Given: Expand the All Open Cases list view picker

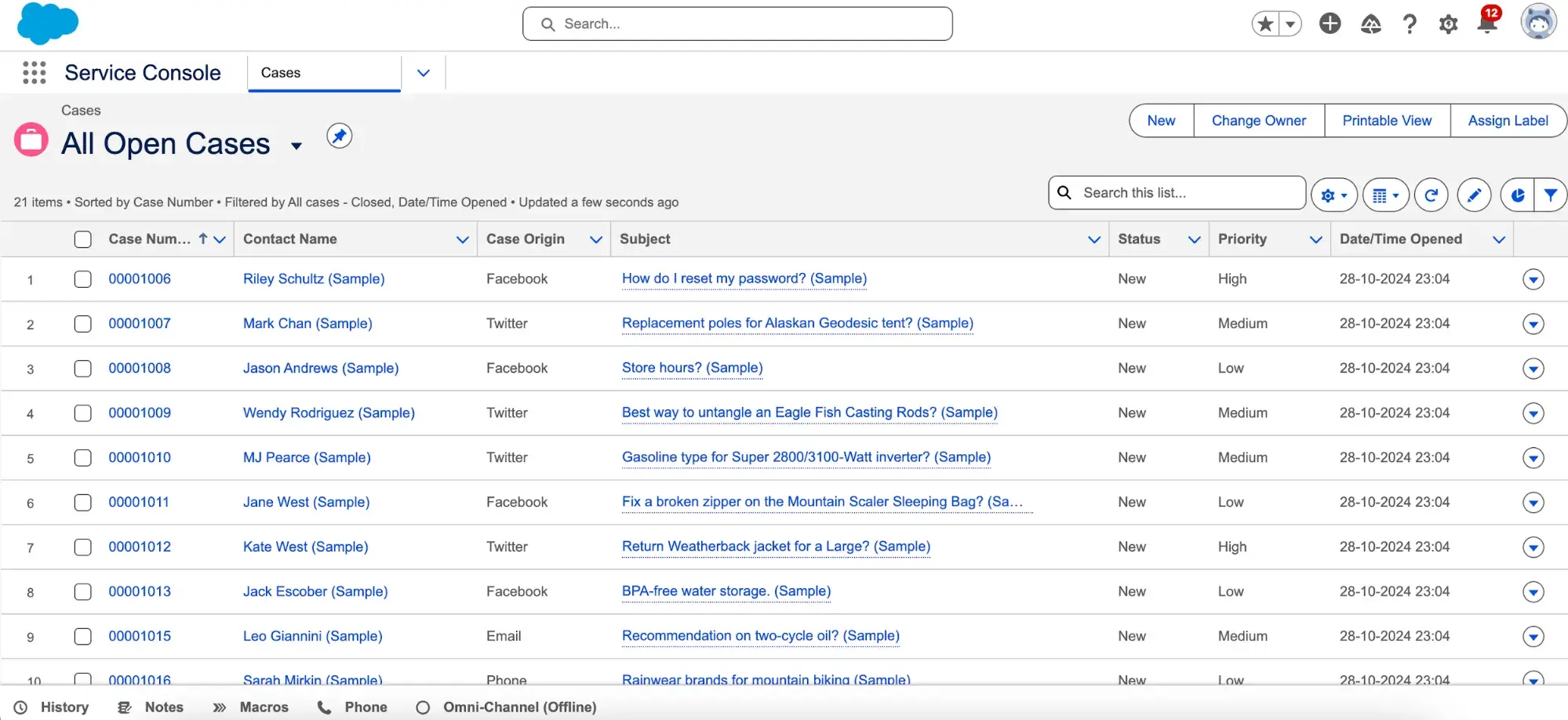Looking at the screenshot, I should click(297, 146).
